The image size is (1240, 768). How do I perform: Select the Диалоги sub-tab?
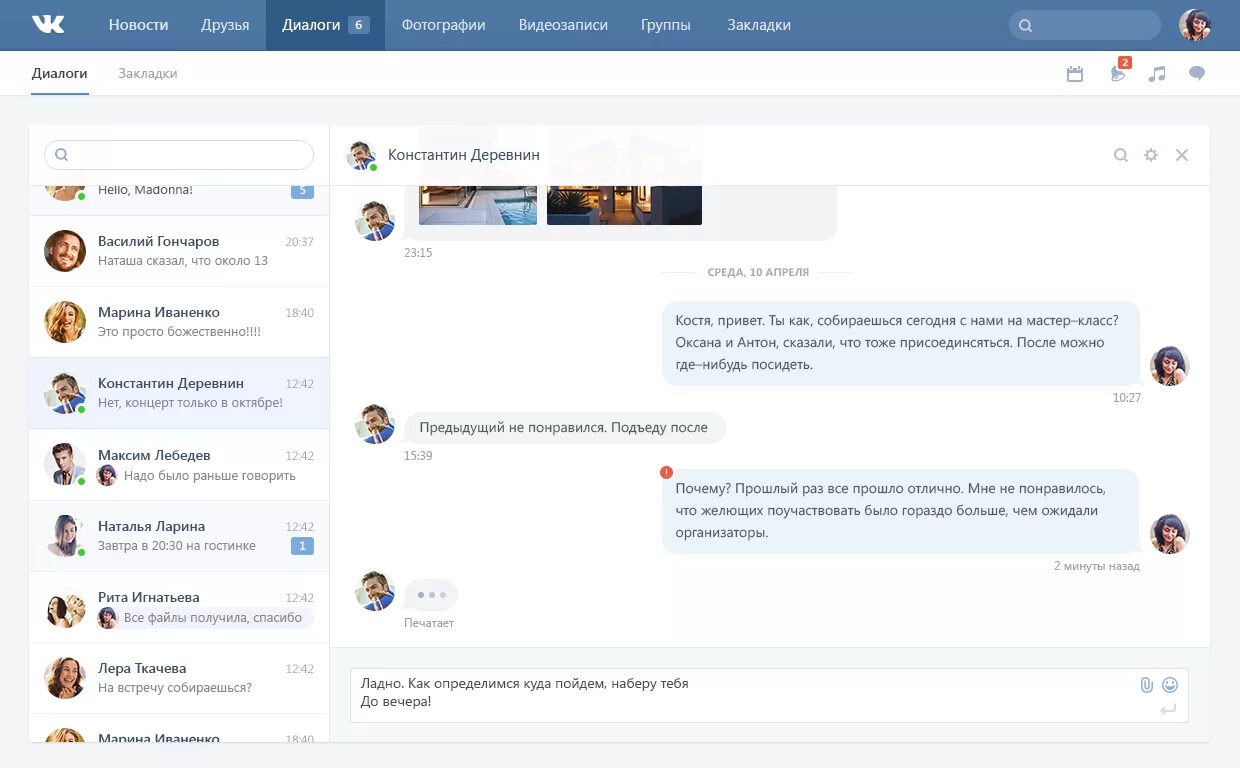tap(59, 74)
